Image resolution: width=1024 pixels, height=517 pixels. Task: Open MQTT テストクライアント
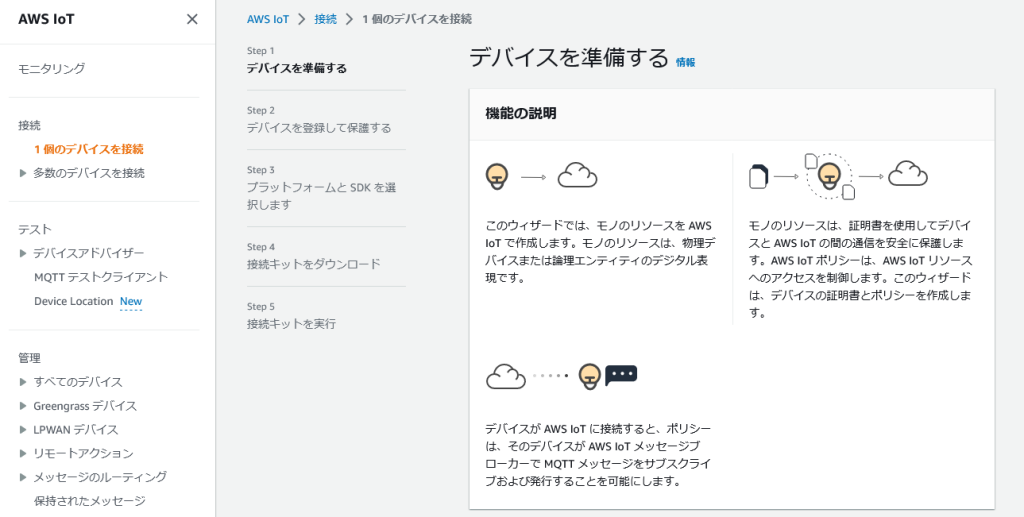click(x=101, y=277)
